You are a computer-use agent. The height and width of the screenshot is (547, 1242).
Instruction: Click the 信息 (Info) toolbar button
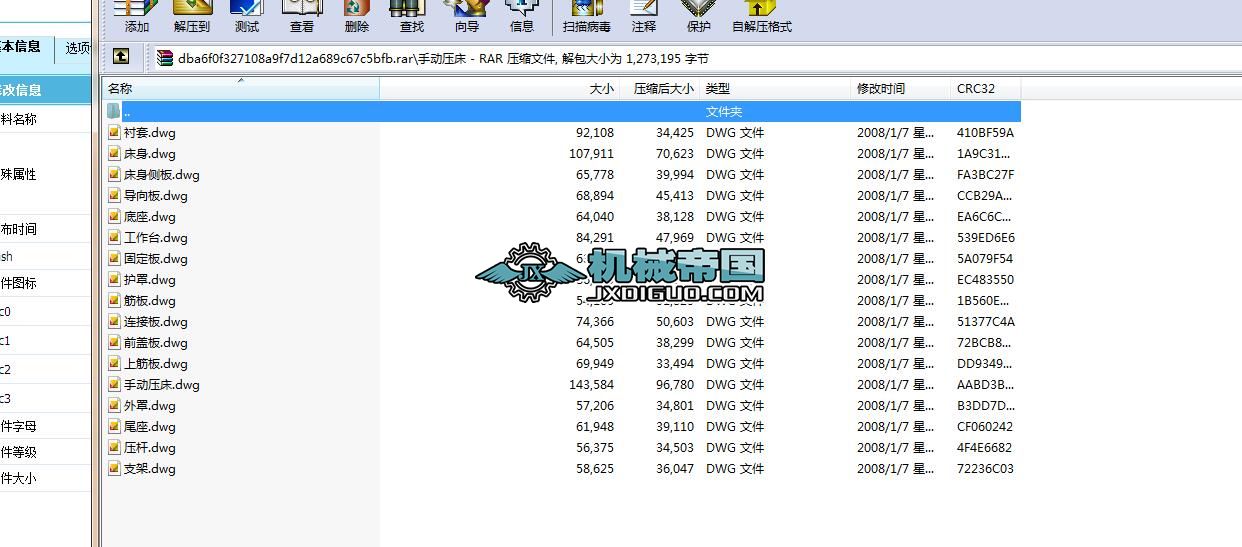click(x=522, y=17)
